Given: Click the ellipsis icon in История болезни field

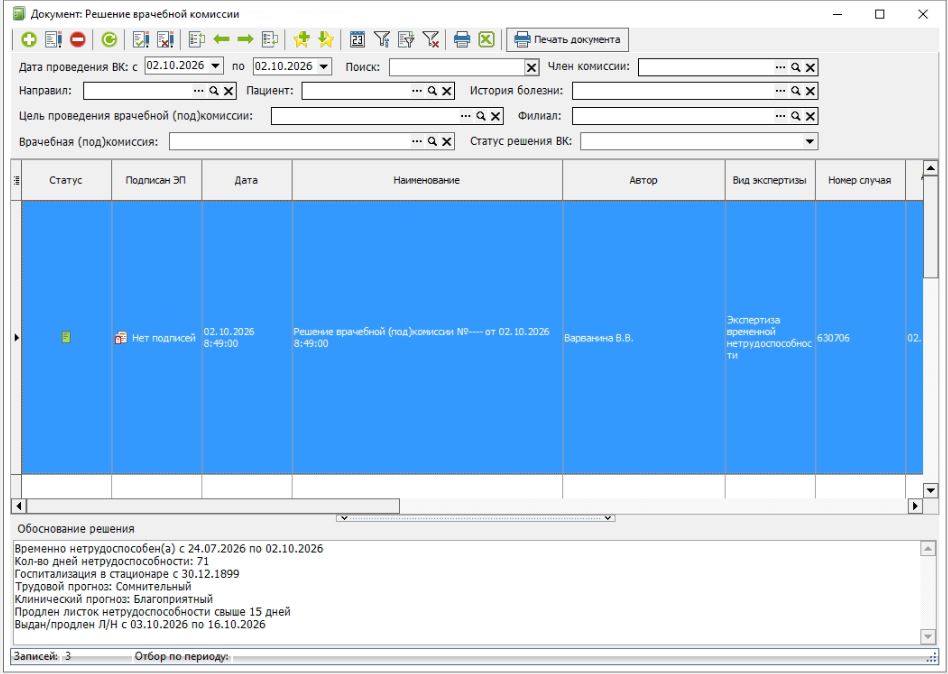Looking at the screenshot, I should (781, 91).
